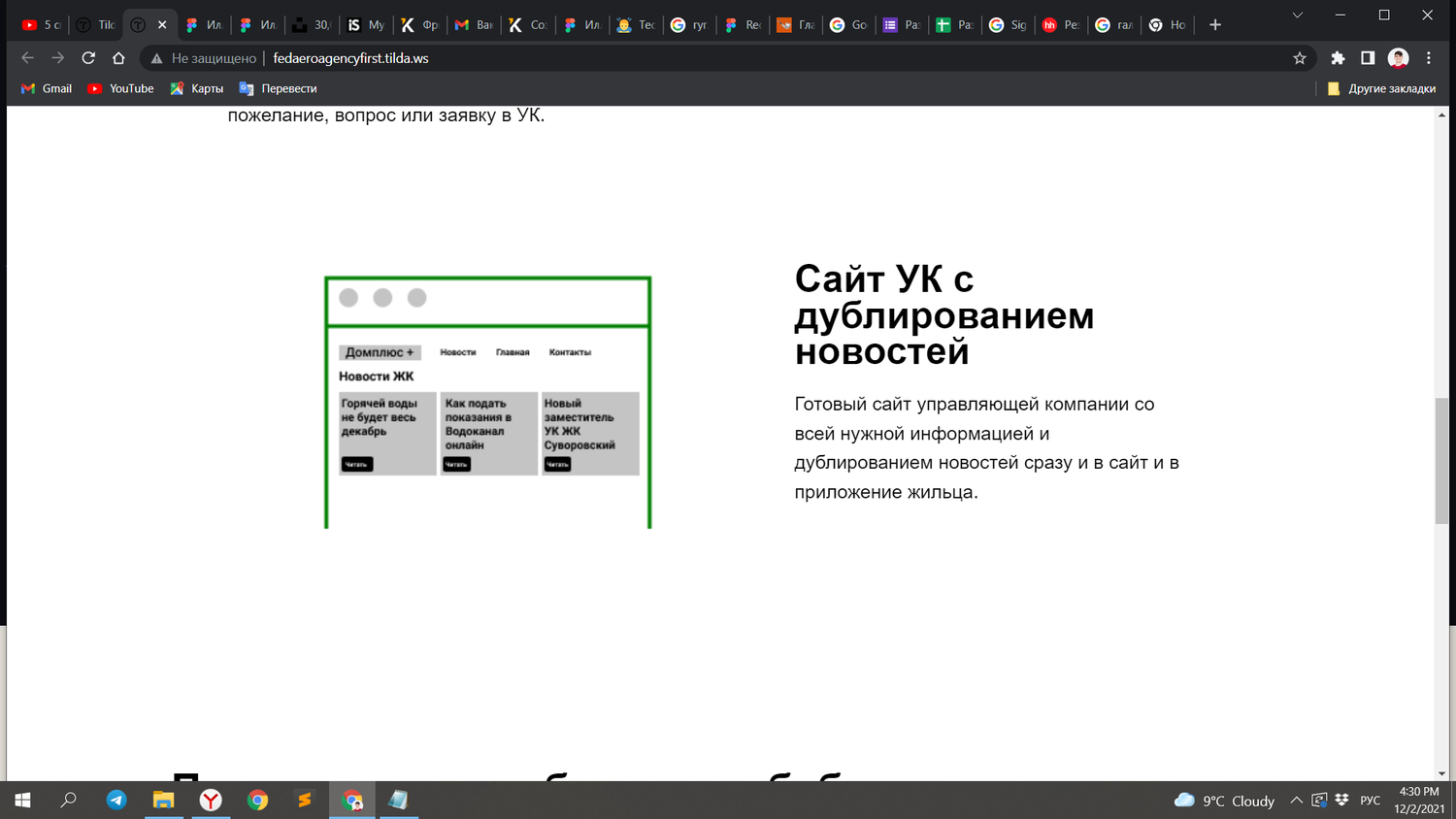Switch to the YouTube '5 c' tab
This screenshot has height=819, width=1456.
(x=42, y=25)
